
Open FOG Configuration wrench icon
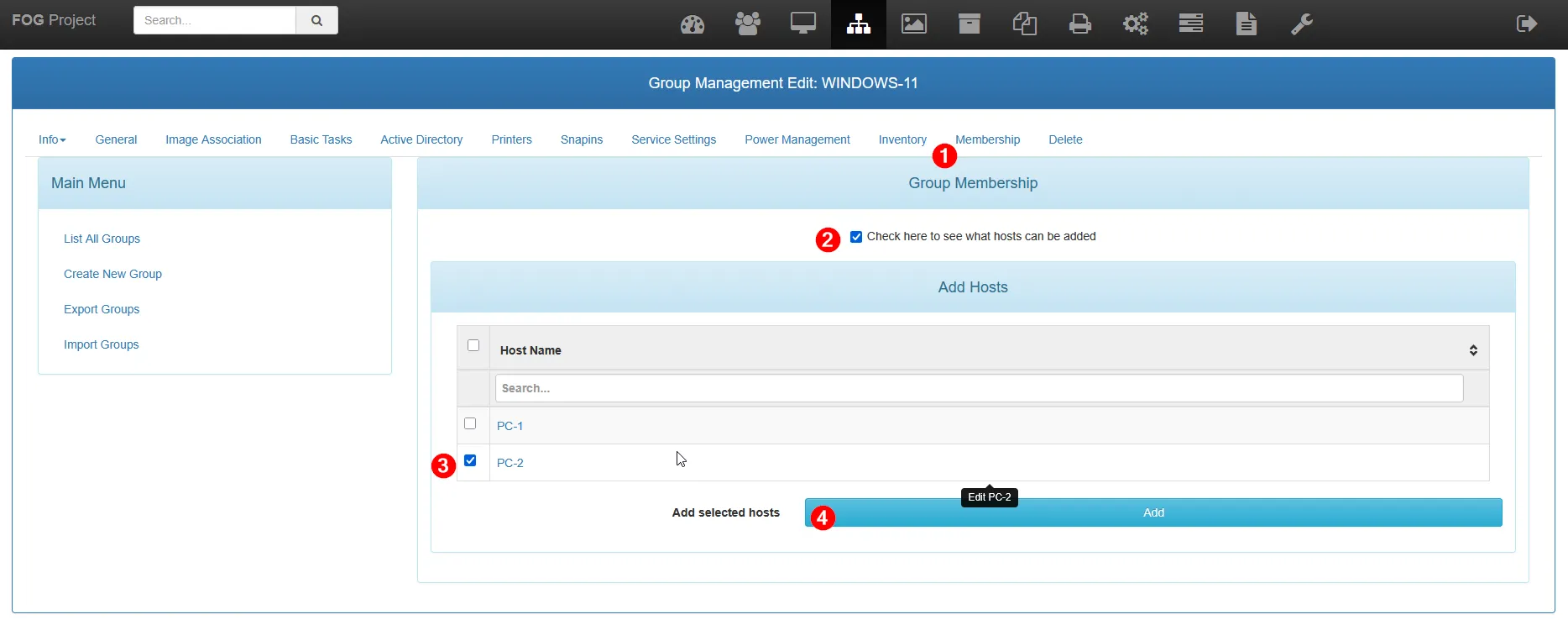pos(1302,24)
